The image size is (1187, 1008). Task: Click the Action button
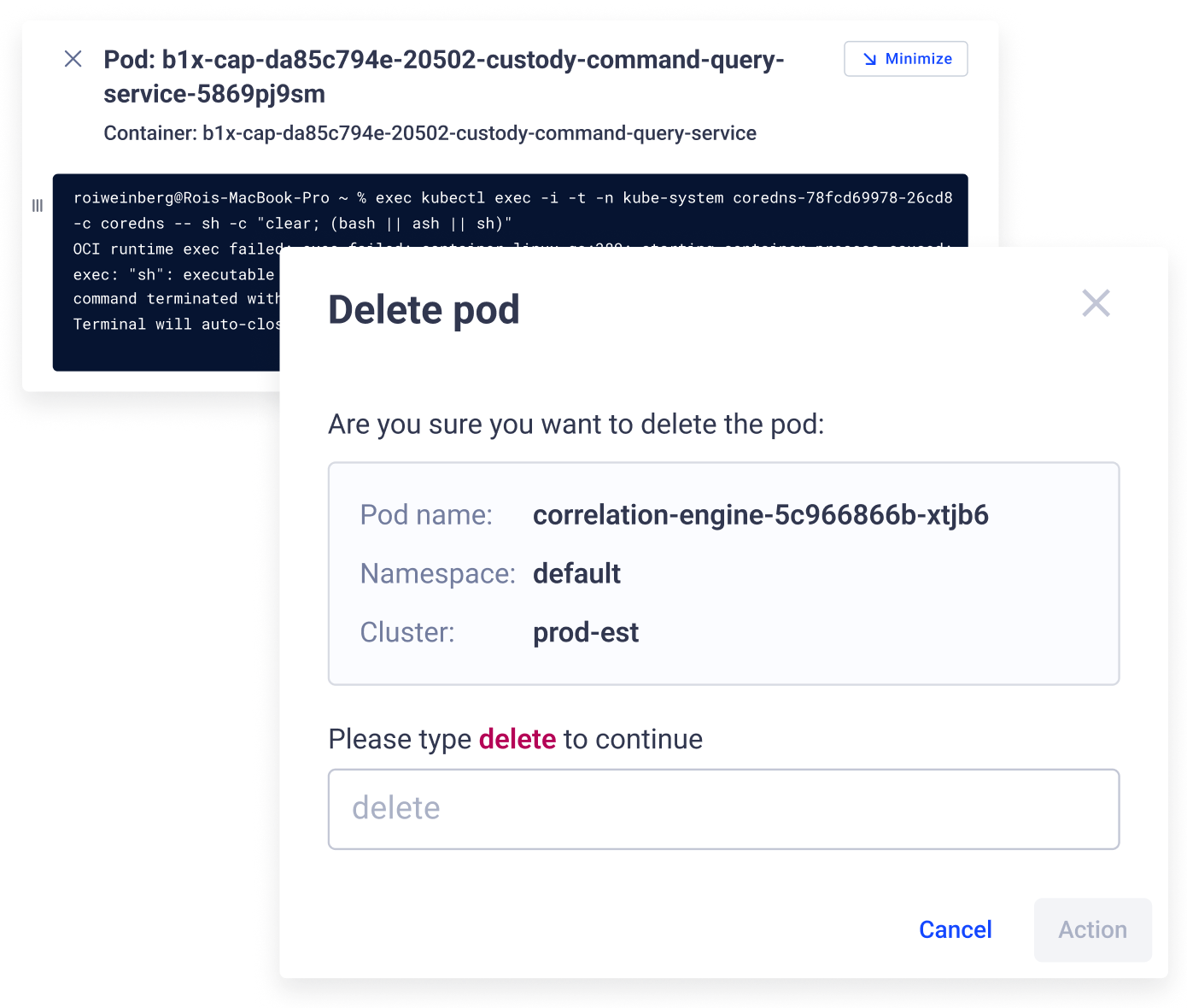[1092, 929]
